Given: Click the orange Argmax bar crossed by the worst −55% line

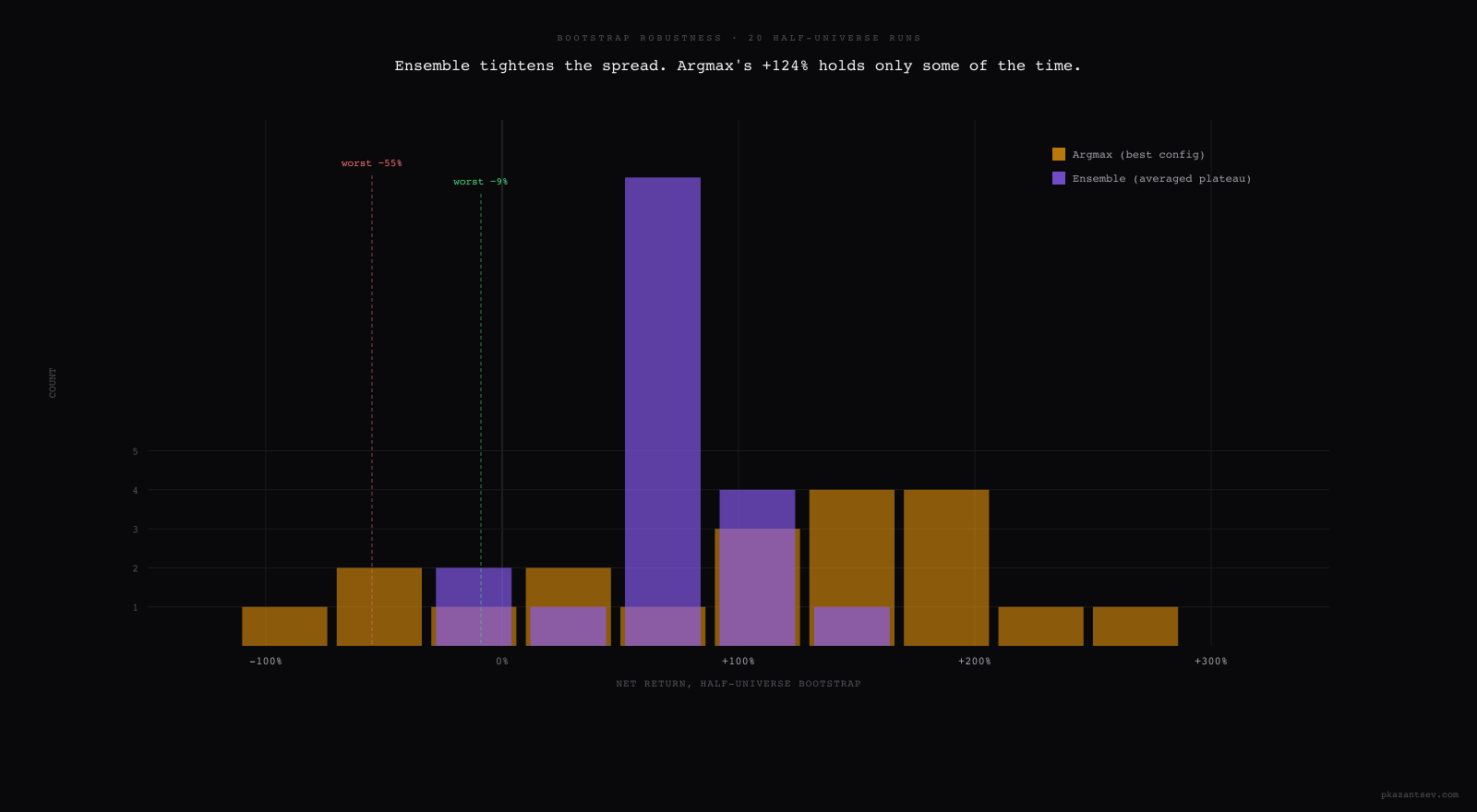Looking at the screenshot, I should tap(379, 607).
